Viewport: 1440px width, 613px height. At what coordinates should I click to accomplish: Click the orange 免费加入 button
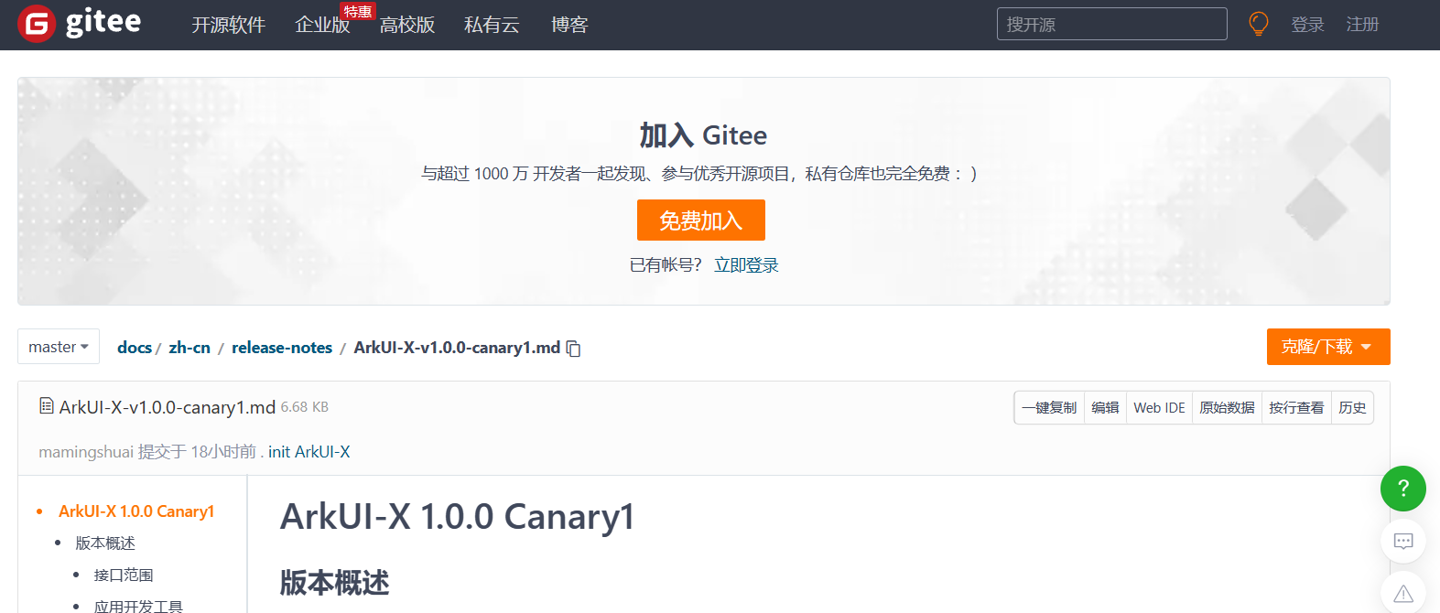[701, 220]
